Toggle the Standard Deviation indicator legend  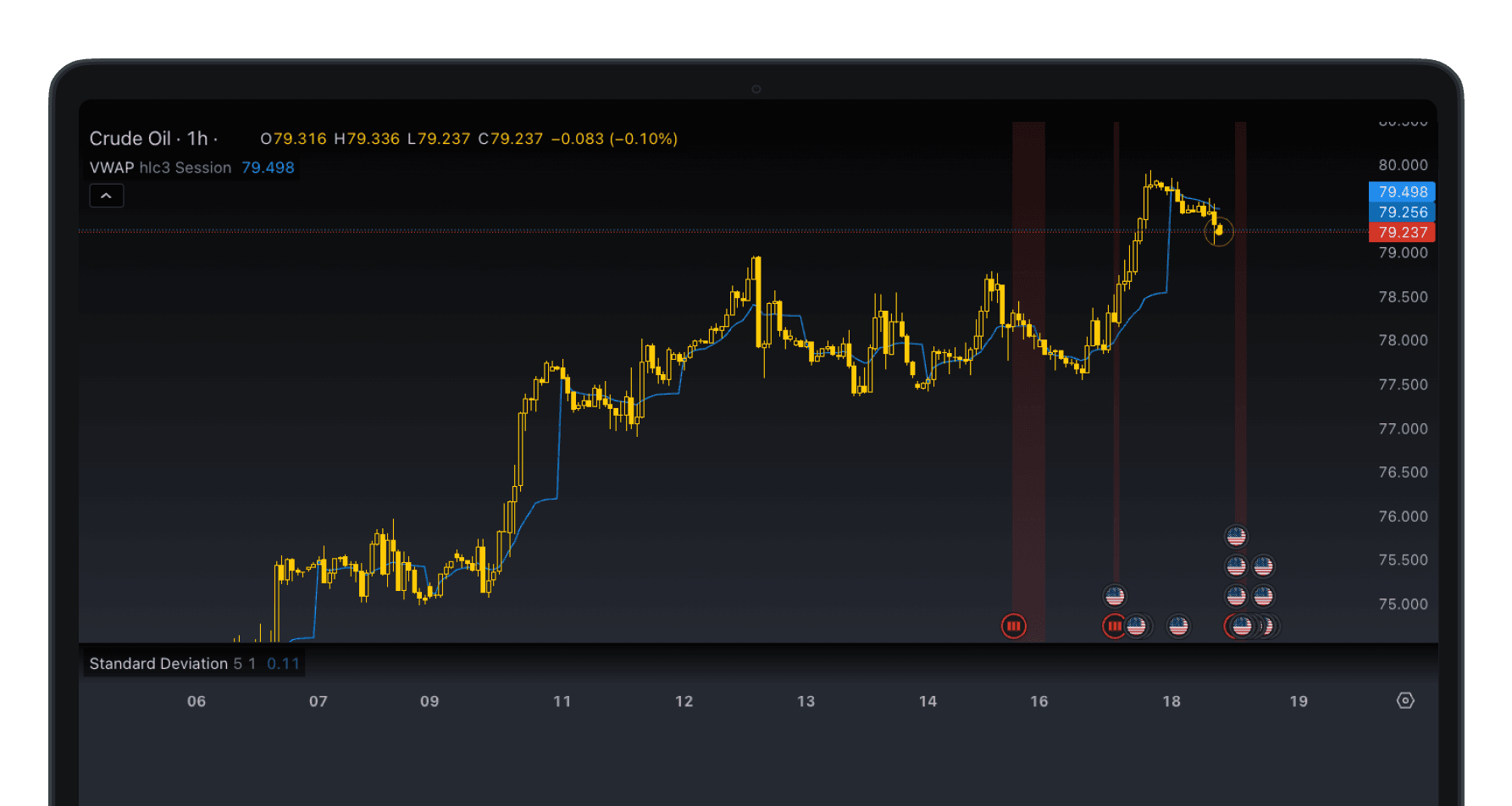(x=158, y=664)
